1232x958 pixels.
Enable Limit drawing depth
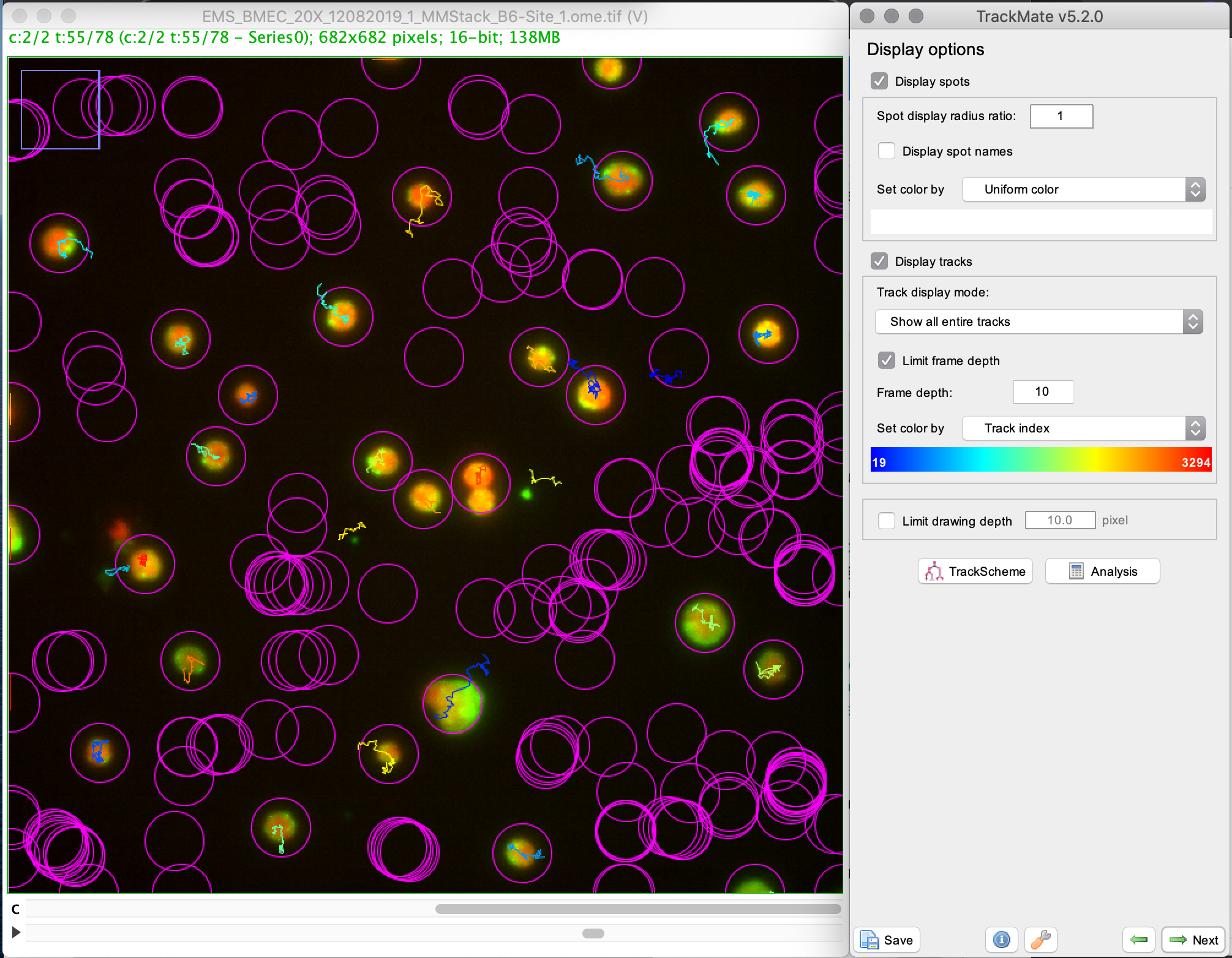[886, 521]
